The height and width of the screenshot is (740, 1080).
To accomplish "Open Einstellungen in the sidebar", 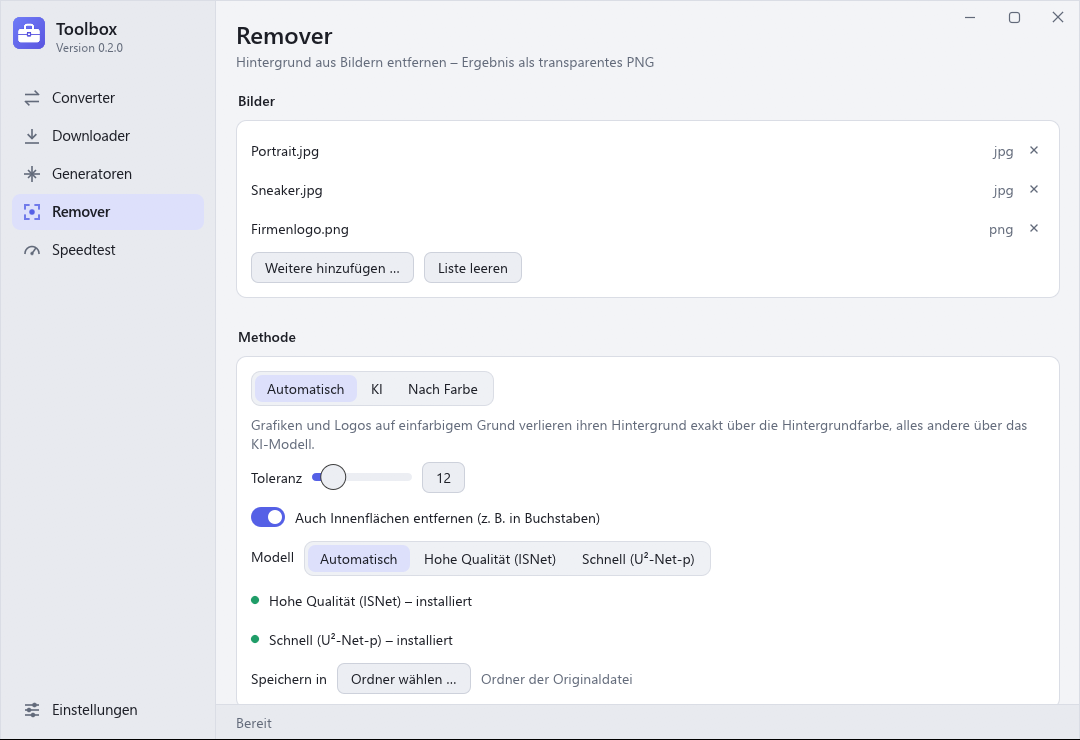I will click(x=108, y=710).
